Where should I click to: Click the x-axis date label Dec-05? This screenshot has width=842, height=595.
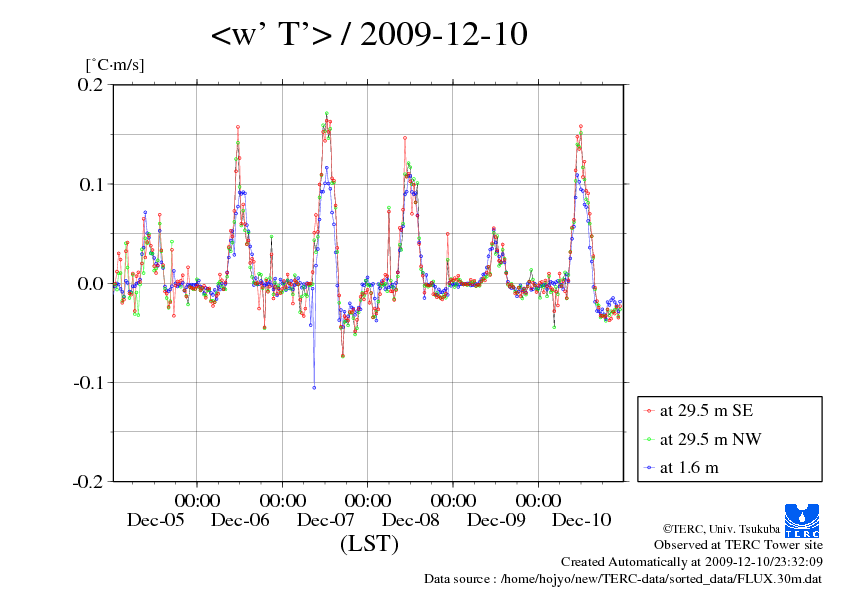[x=155, y=520]
